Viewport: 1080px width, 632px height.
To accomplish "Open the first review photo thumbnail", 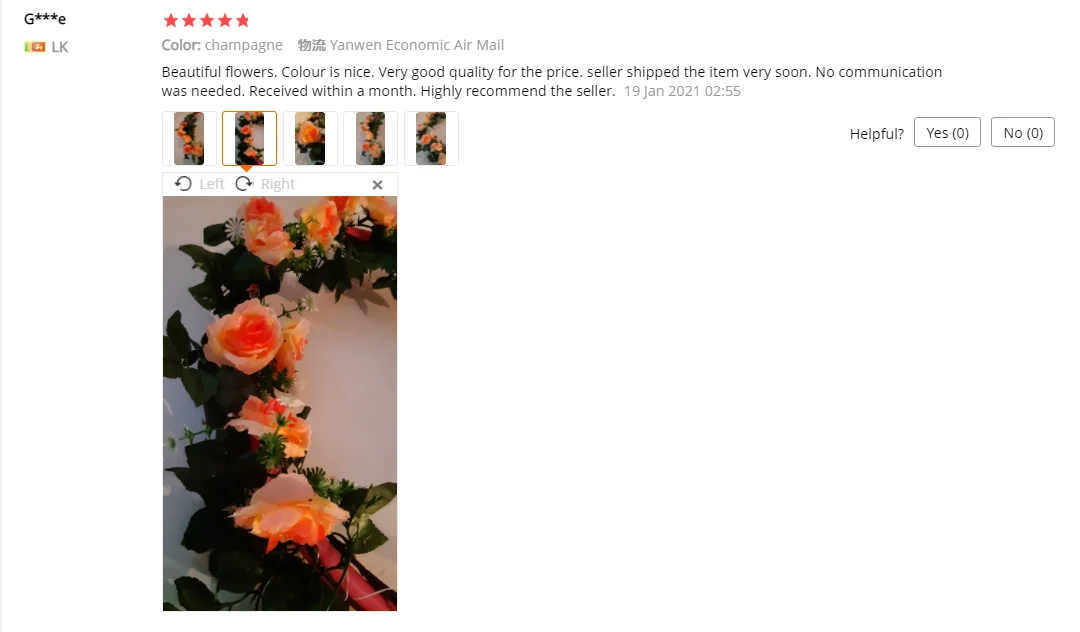I will 189,138.
